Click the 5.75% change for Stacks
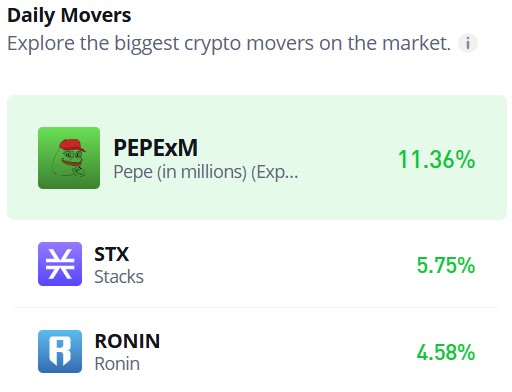512x392 pixels. coord(446,265)
